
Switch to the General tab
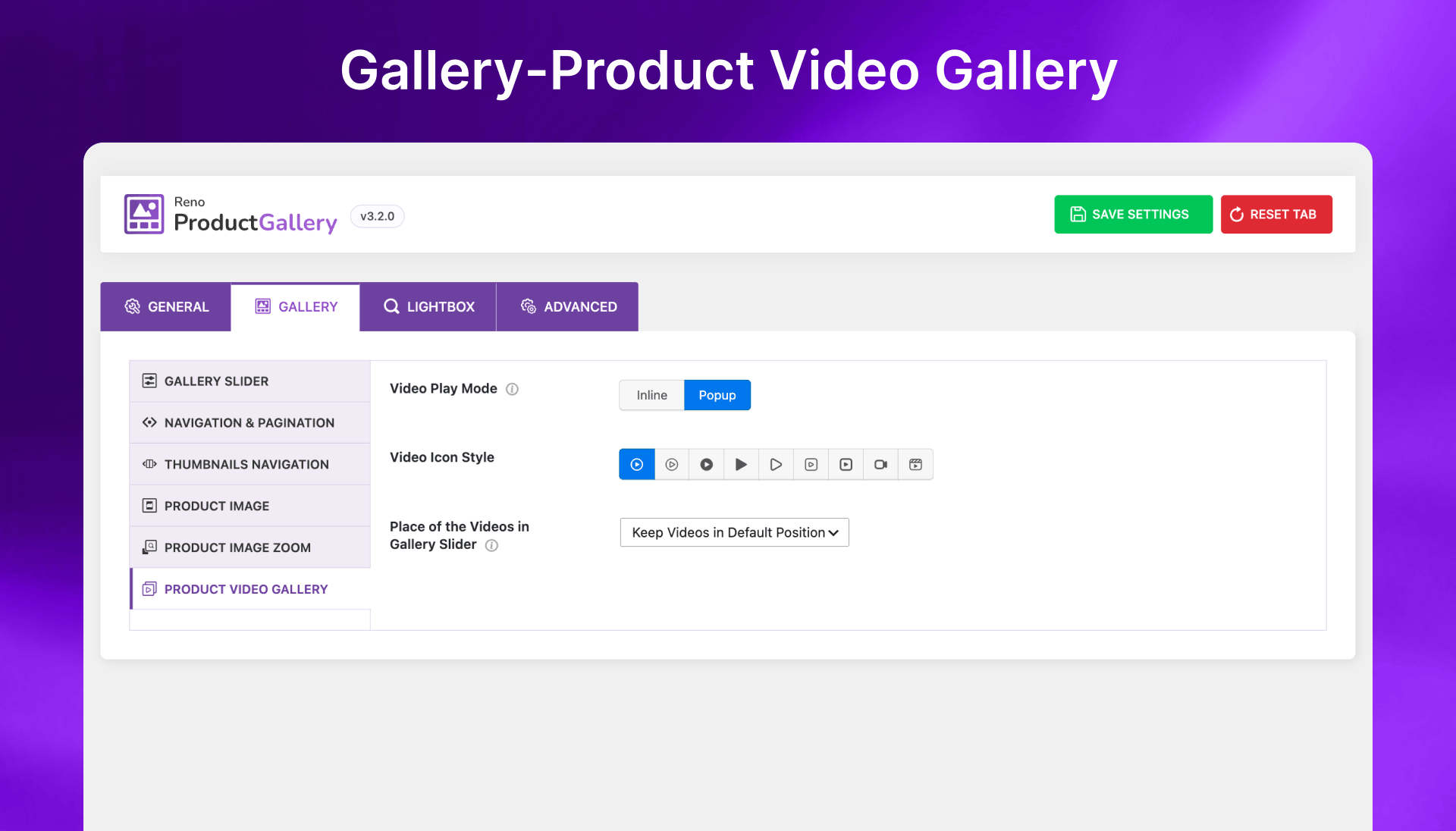166,306
